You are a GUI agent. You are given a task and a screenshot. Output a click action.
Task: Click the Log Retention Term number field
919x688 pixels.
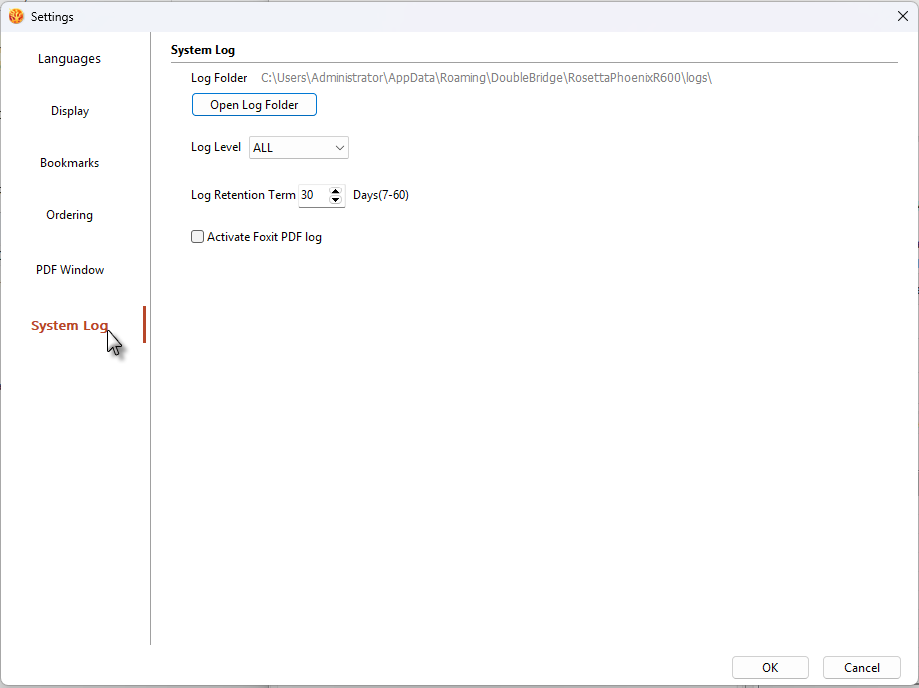click(x=314, y=195)
